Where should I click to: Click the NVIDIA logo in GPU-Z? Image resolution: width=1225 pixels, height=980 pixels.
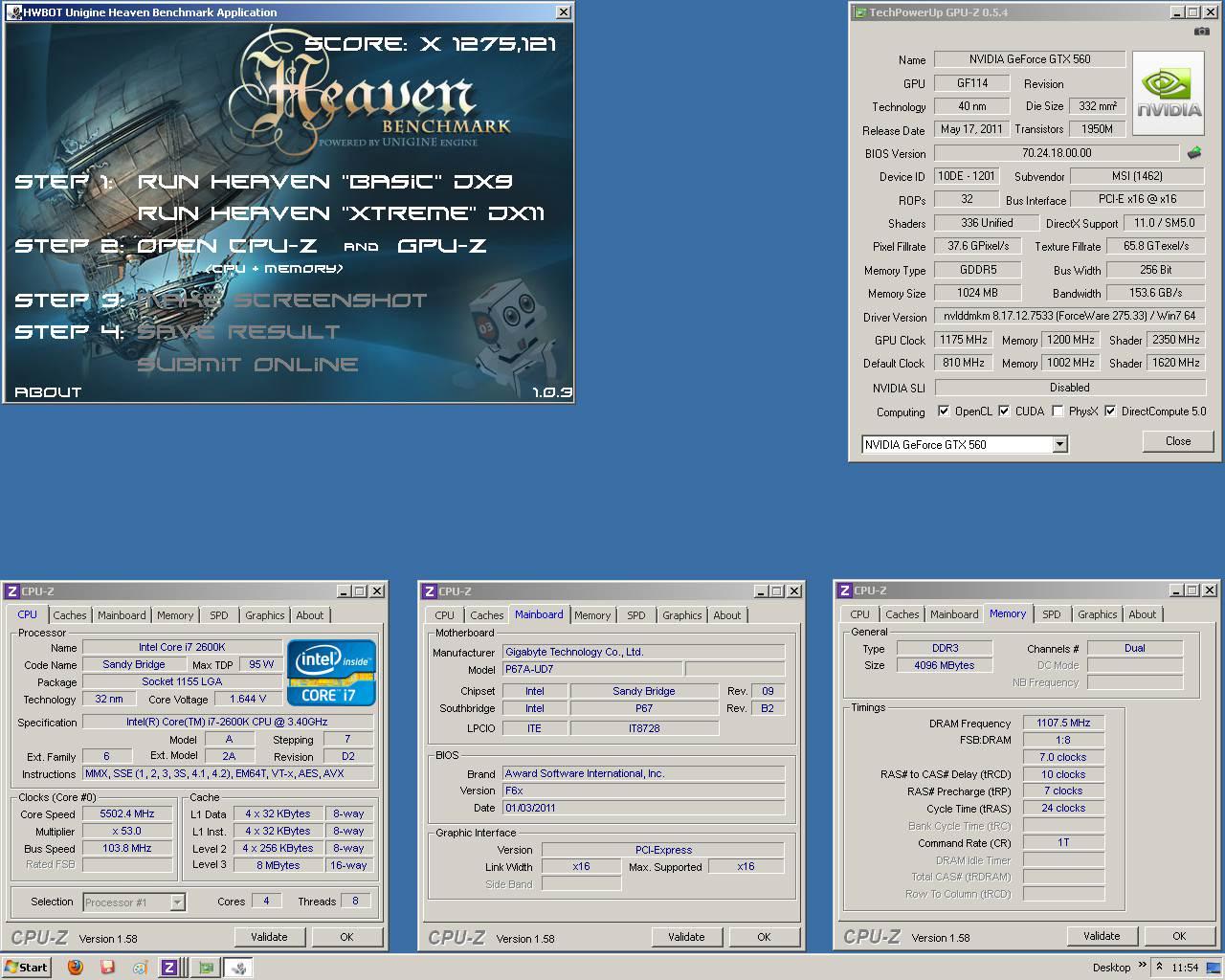[x=1169, y=96]
